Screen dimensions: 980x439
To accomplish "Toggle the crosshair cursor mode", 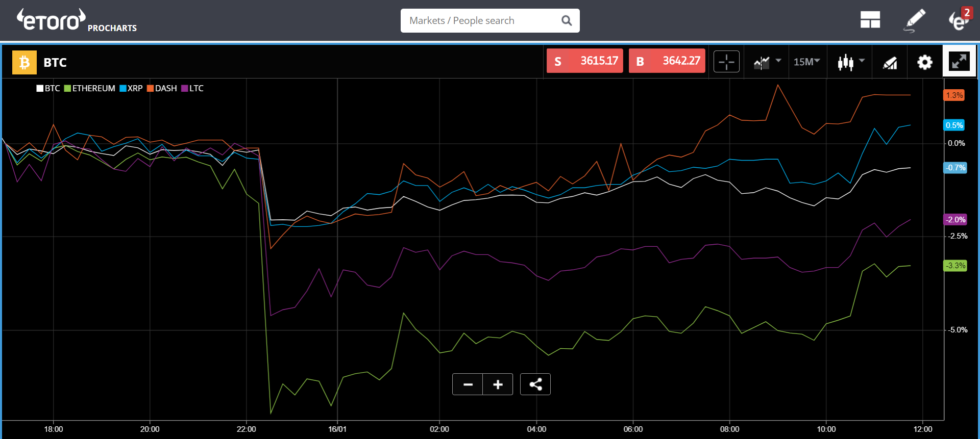I will pyautogui.click(x=727, y=62).
